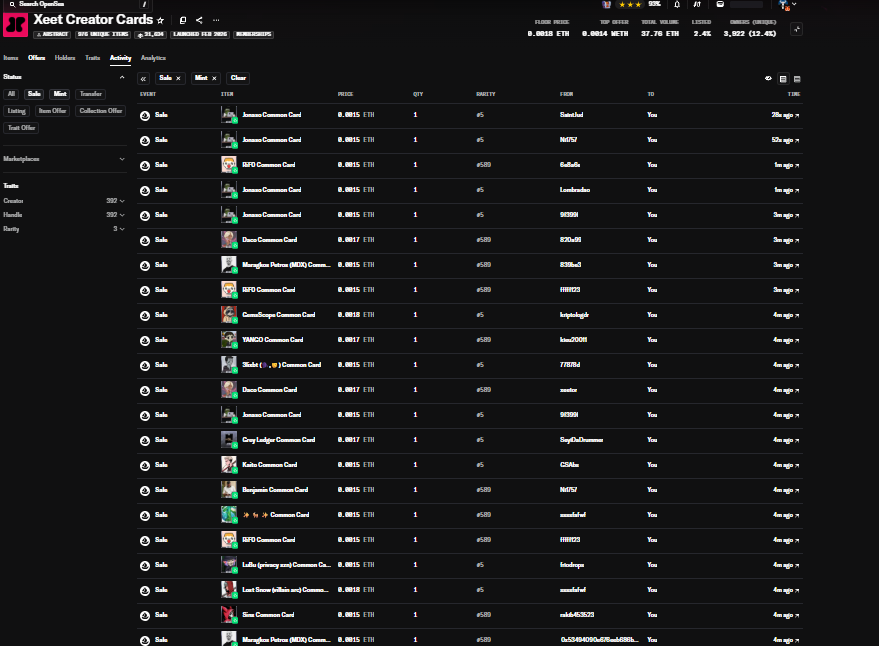Click the three-star 93% rating badge
The height and width of the screenshot is (646, 879).
(640, 4)
